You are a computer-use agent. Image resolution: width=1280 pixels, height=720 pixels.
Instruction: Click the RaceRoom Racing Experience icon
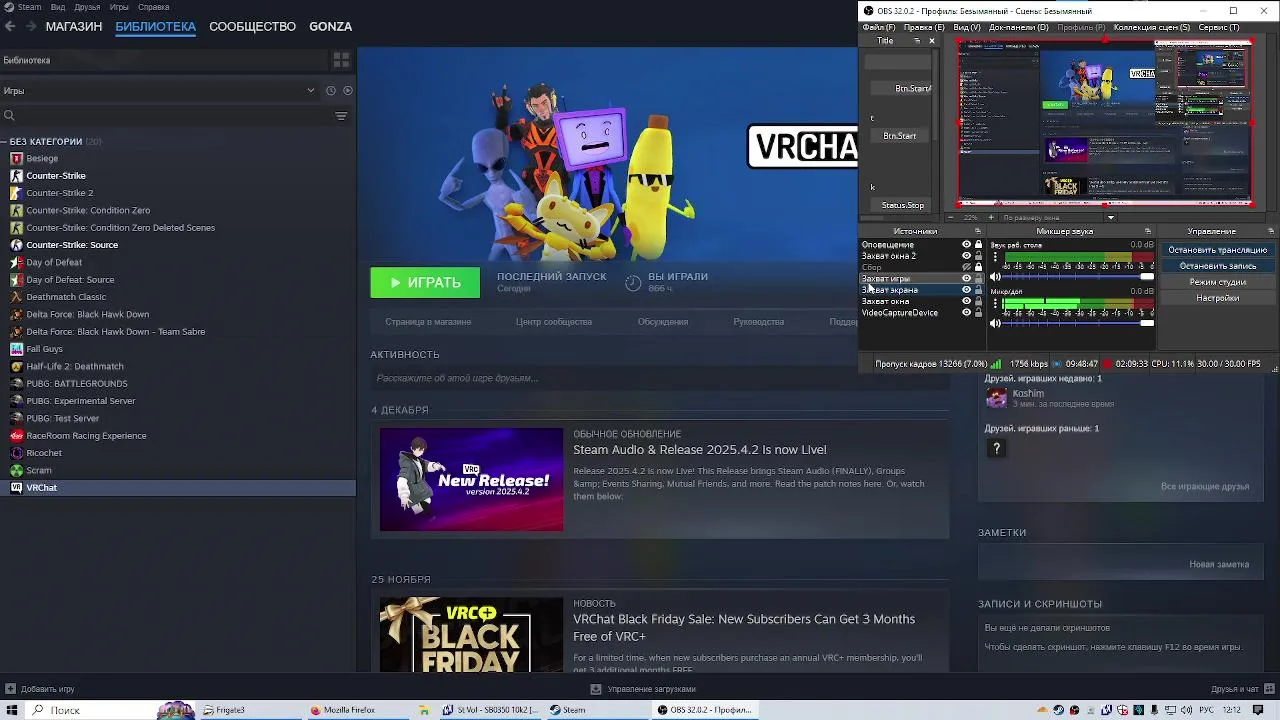(16, 436)
